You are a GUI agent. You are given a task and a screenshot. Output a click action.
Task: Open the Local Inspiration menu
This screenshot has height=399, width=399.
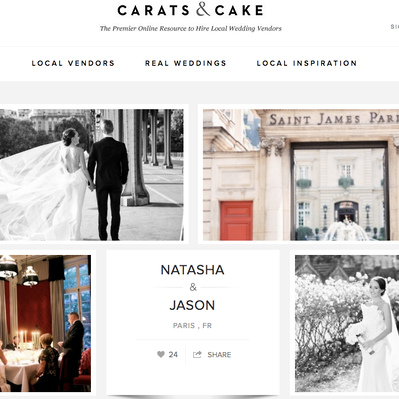pyautogui.click(x=307, y=63)
